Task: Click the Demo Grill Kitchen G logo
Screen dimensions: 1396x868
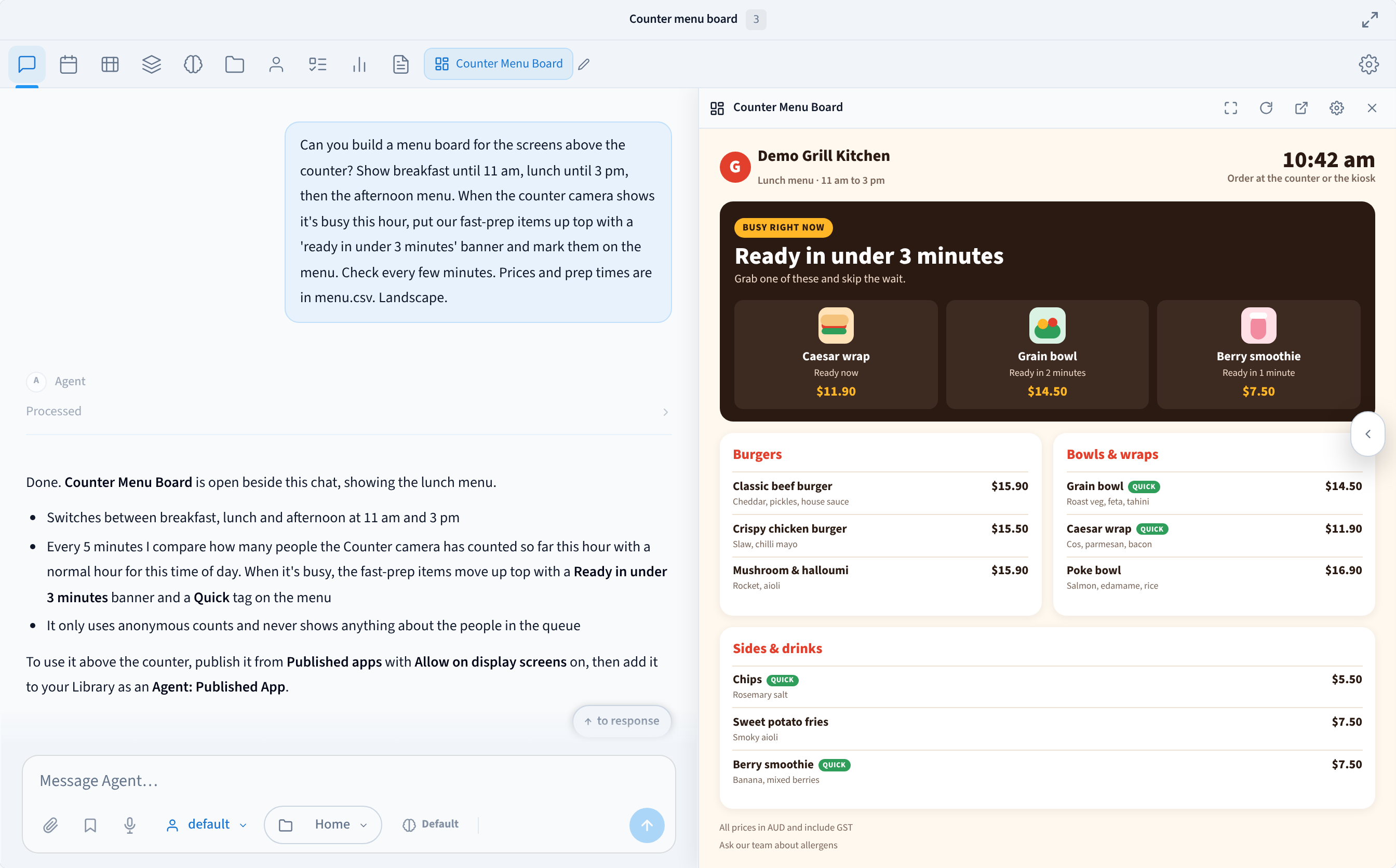Action: click(735, 167)
